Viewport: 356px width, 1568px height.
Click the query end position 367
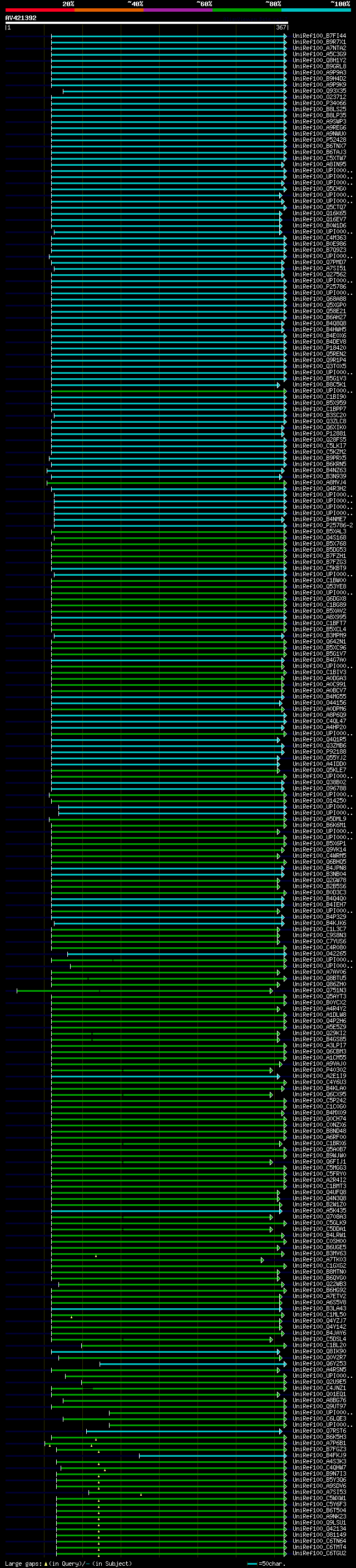click(281, 27)
